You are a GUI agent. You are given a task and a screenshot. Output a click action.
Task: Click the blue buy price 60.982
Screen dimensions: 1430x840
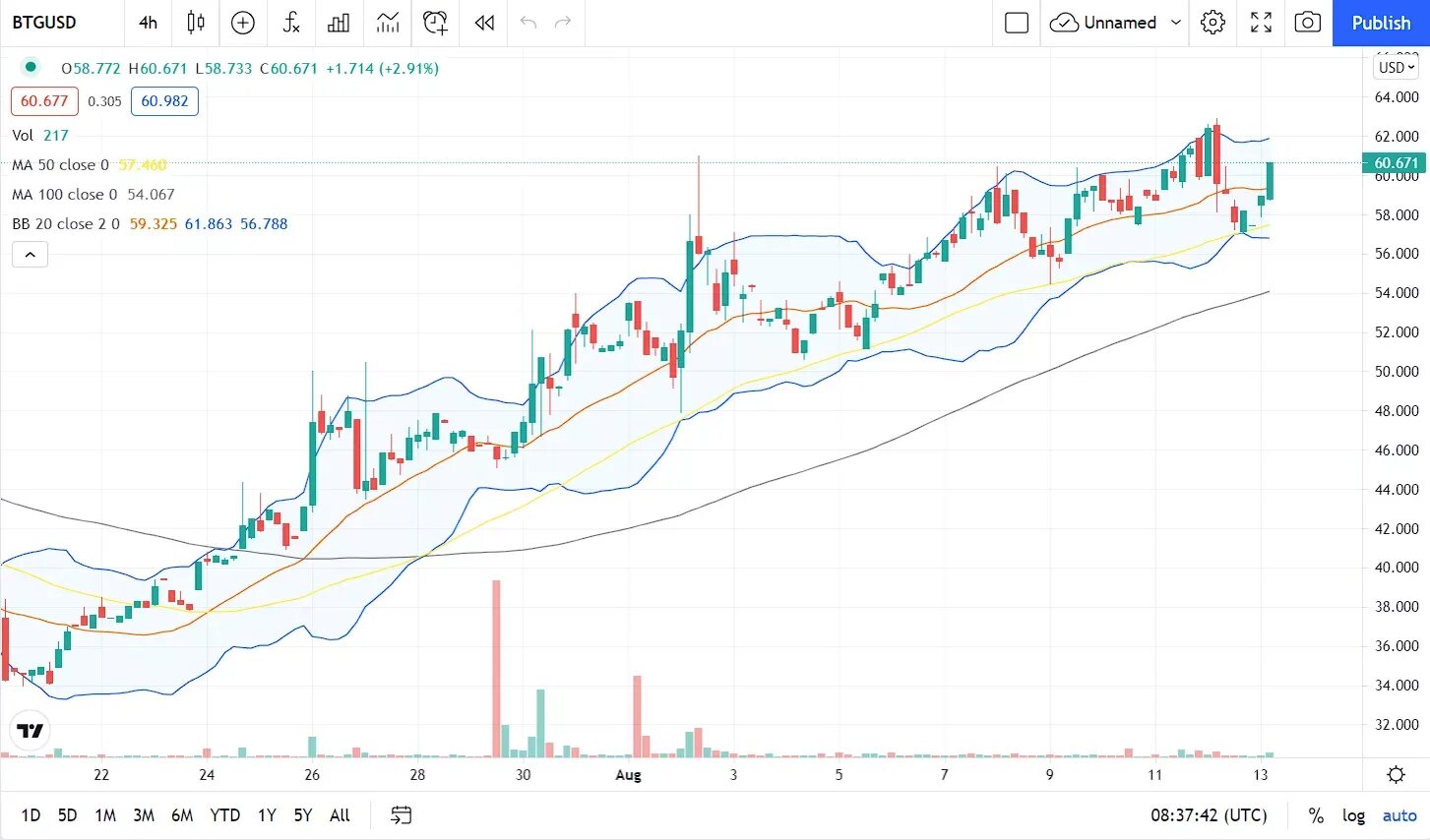tap(164, 101)
